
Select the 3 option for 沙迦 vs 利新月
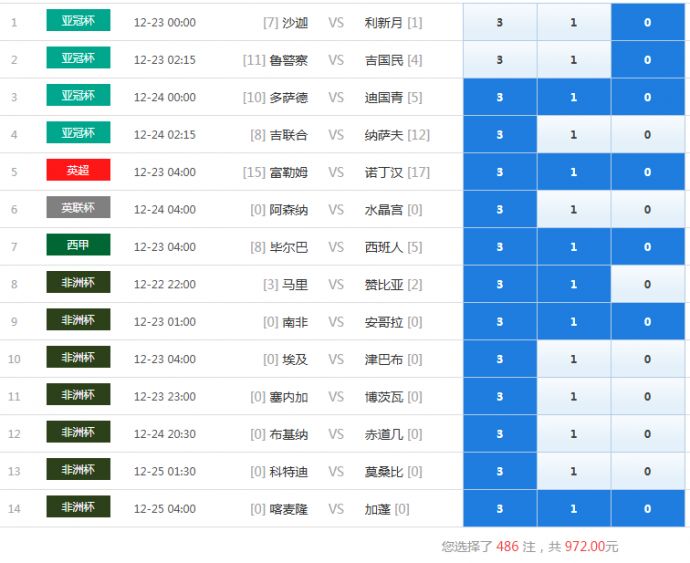[x=500, y=22]
